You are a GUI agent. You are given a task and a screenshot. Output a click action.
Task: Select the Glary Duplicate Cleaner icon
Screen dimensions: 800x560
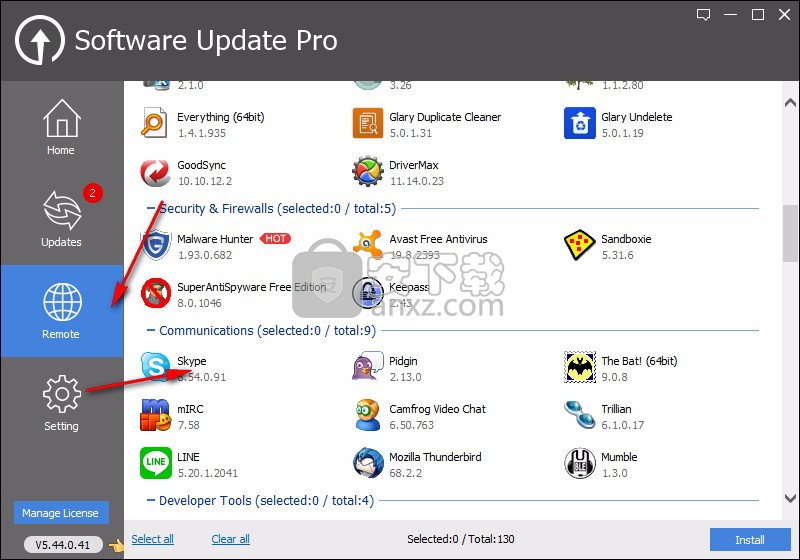367,123
